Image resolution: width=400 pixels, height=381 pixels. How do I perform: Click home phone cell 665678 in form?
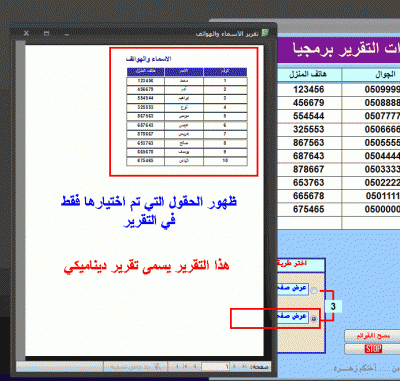click(309, 196)
